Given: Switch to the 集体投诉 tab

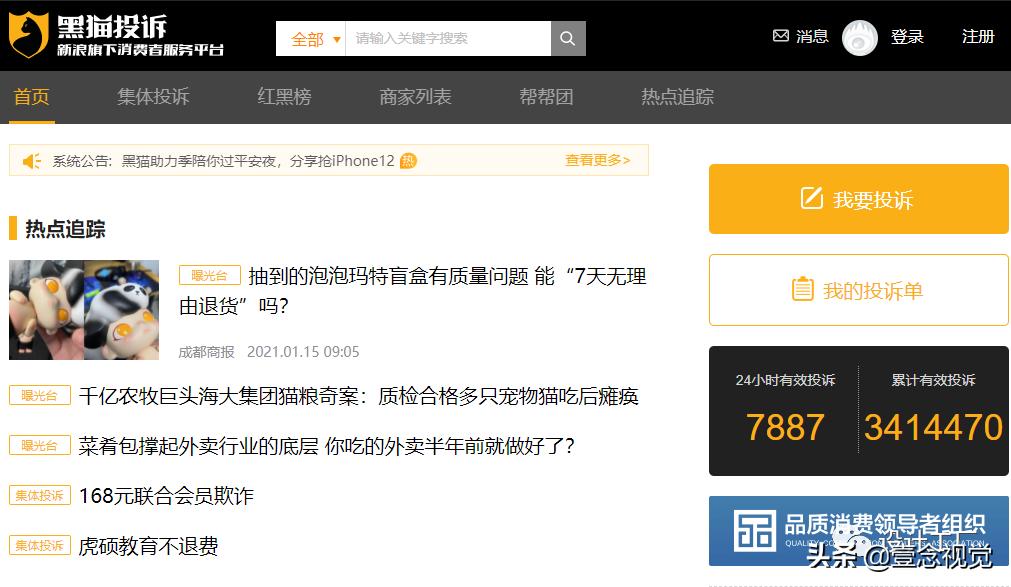Looking at the screenshot, I should click(152, 97).
